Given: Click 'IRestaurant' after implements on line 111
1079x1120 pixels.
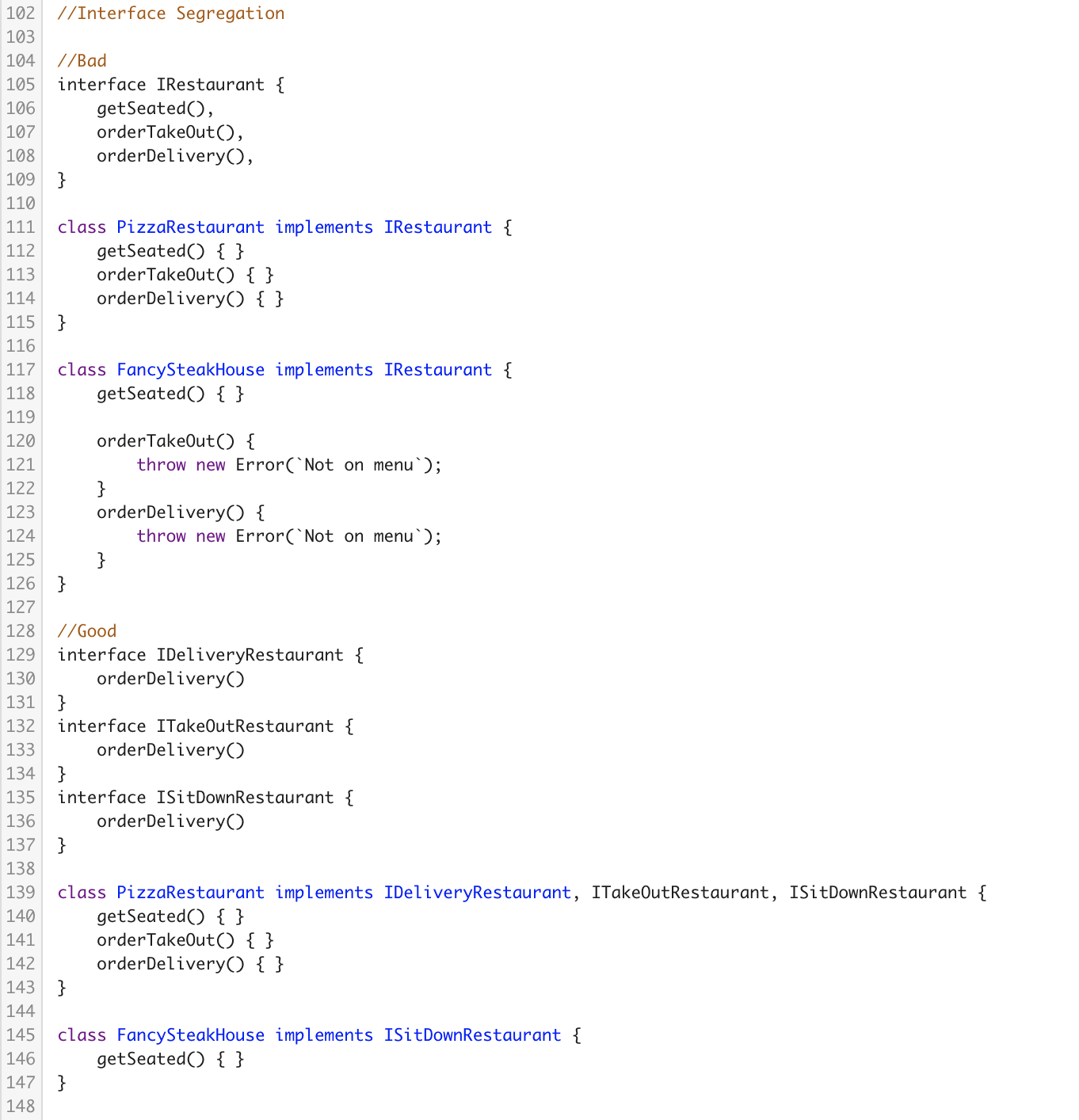Looking at the screenshot, I should pyautogui.click(x=438, y=227).
